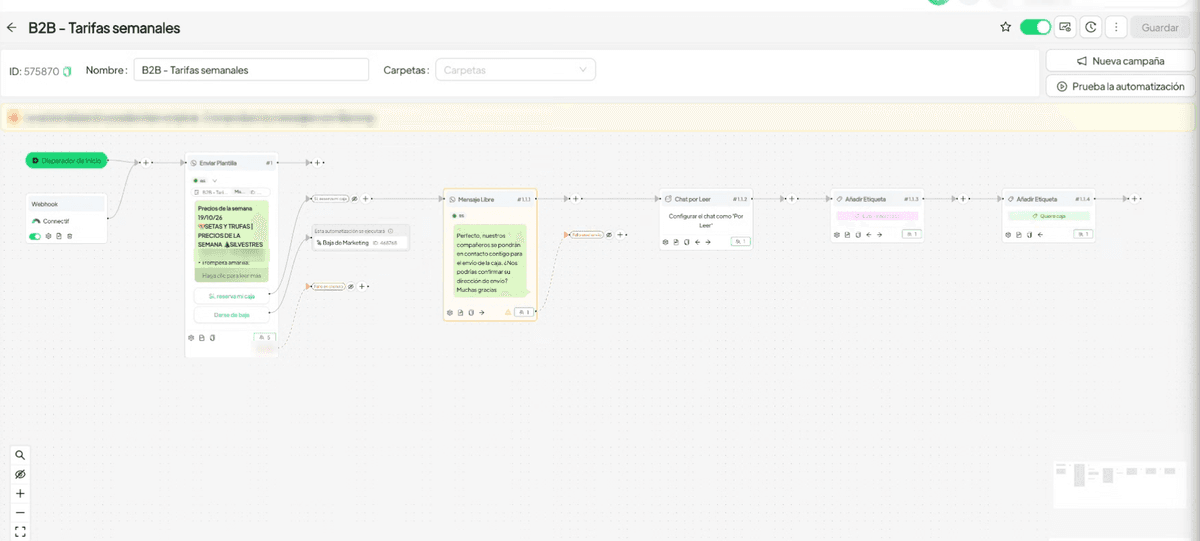Duplicate the Enviar Plantilla node with copy icon

coord(212,337)
